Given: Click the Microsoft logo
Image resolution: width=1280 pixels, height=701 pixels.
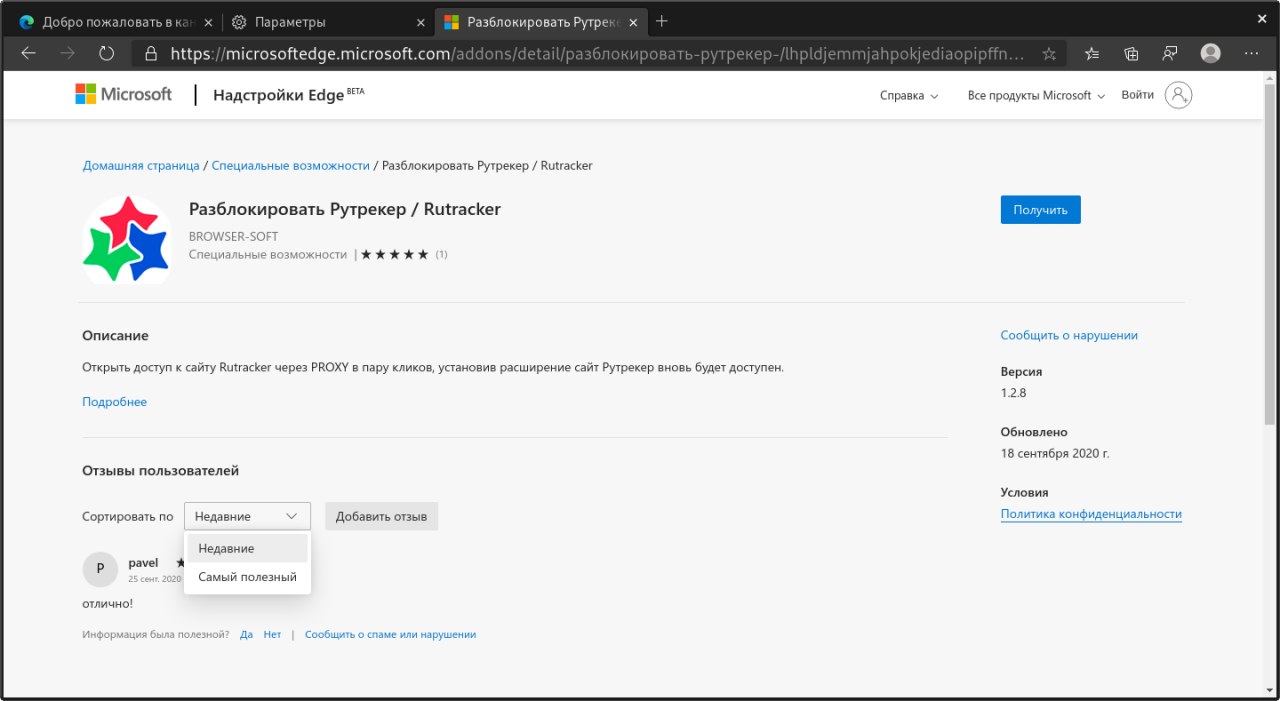Looking at the screenshot, I should coord(123,95).
